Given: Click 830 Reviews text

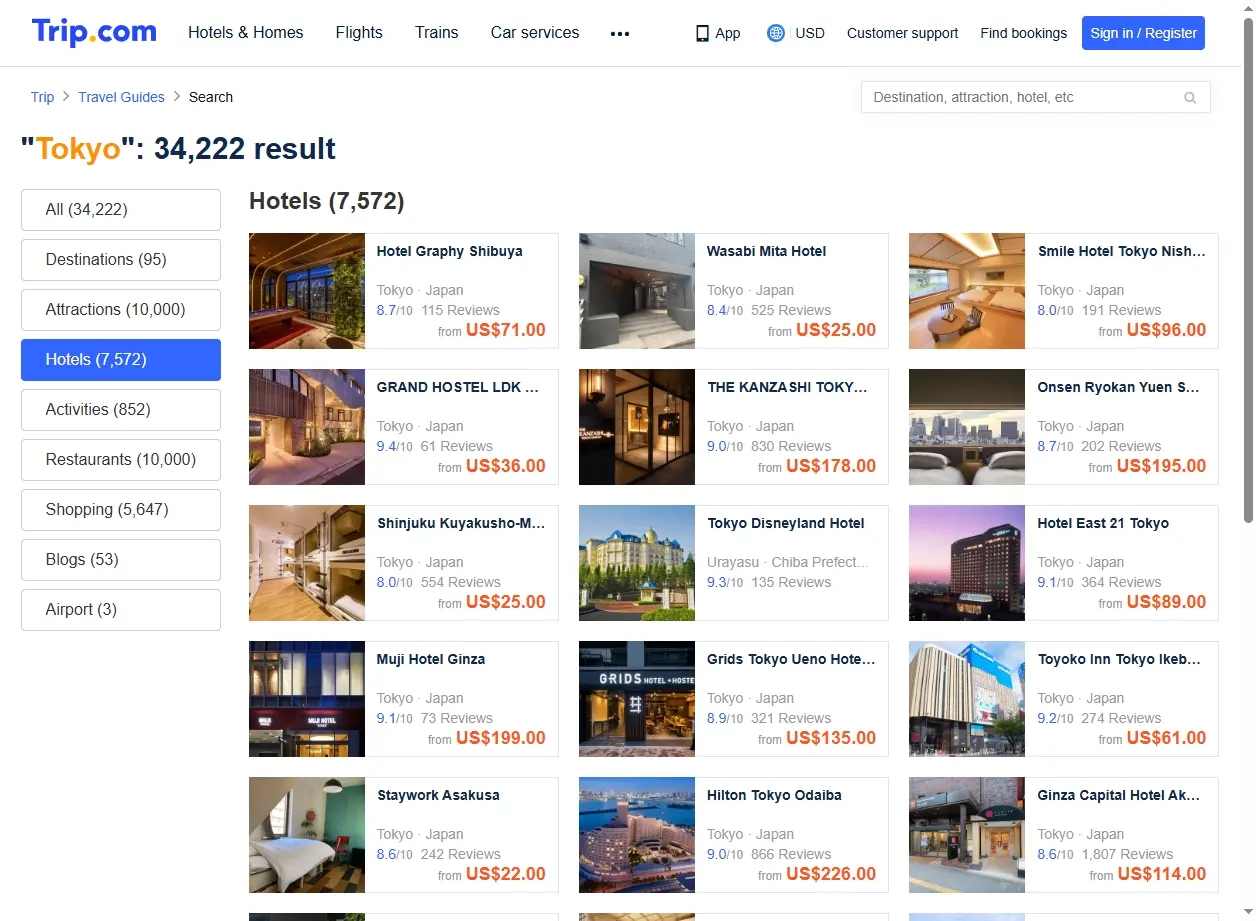Looking at the screenshot, I should (x=791, y=446).
